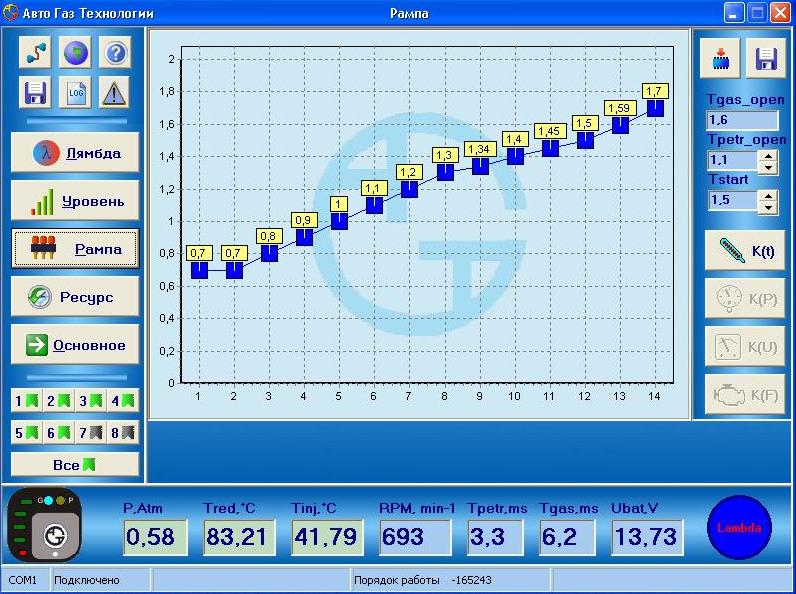796x594 pixels.
Task: Open the Уровень section
Action: click(x=75, y=201)
